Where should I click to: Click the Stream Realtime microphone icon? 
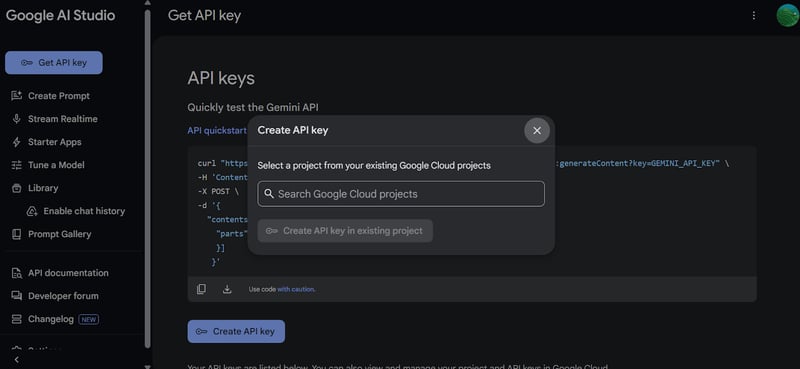pyautogui.click(x=17, y=119)
